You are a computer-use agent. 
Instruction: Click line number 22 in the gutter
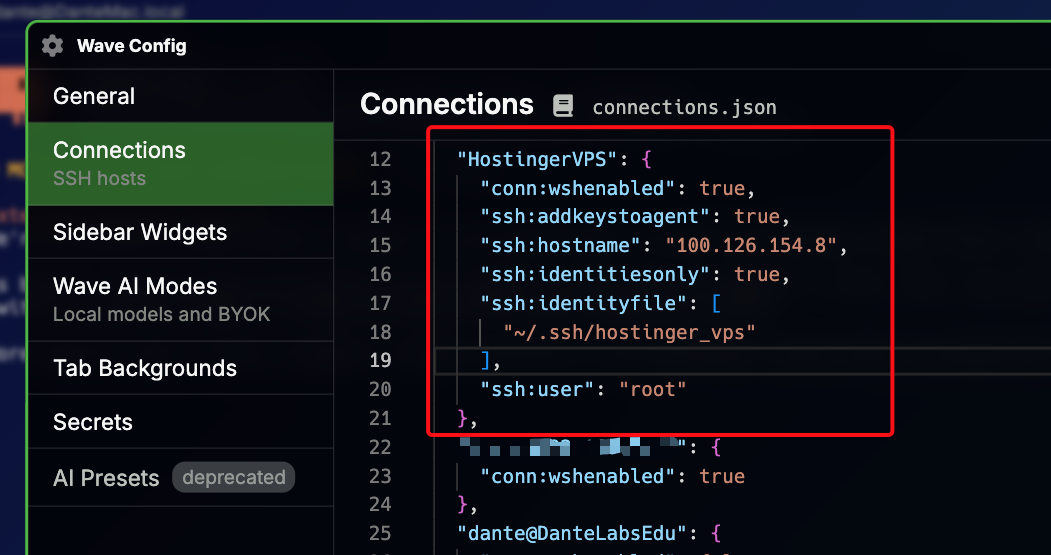click(380, 447)
